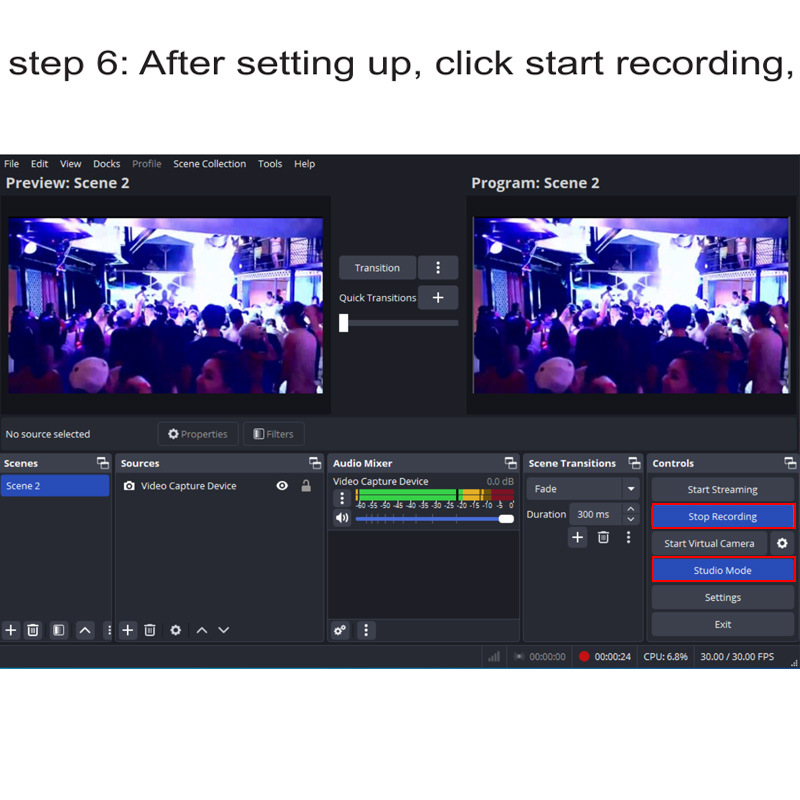The image size is (800, 800).
Task: Open scene transition properties three dots
Action: [629, 537]
